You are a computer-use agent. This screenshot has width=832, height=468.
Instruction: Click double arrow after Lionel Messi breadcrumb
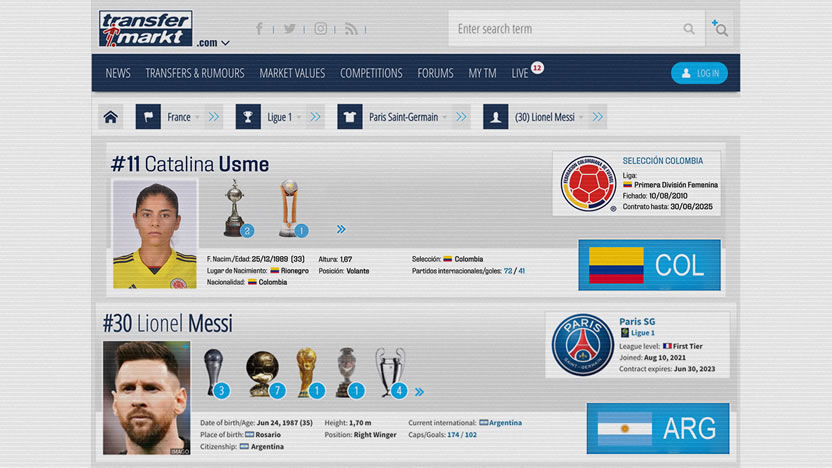pyautogui.click(x=597, y=117)
